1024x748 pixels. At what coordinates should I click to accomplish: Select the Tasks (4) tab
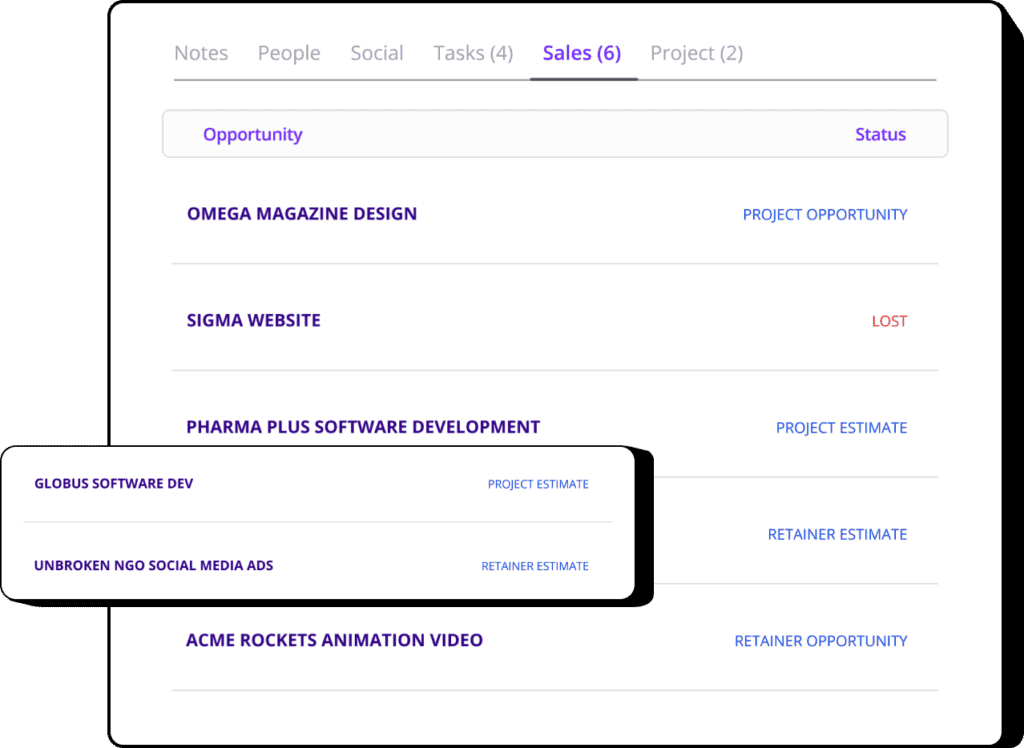coord(473,53)
